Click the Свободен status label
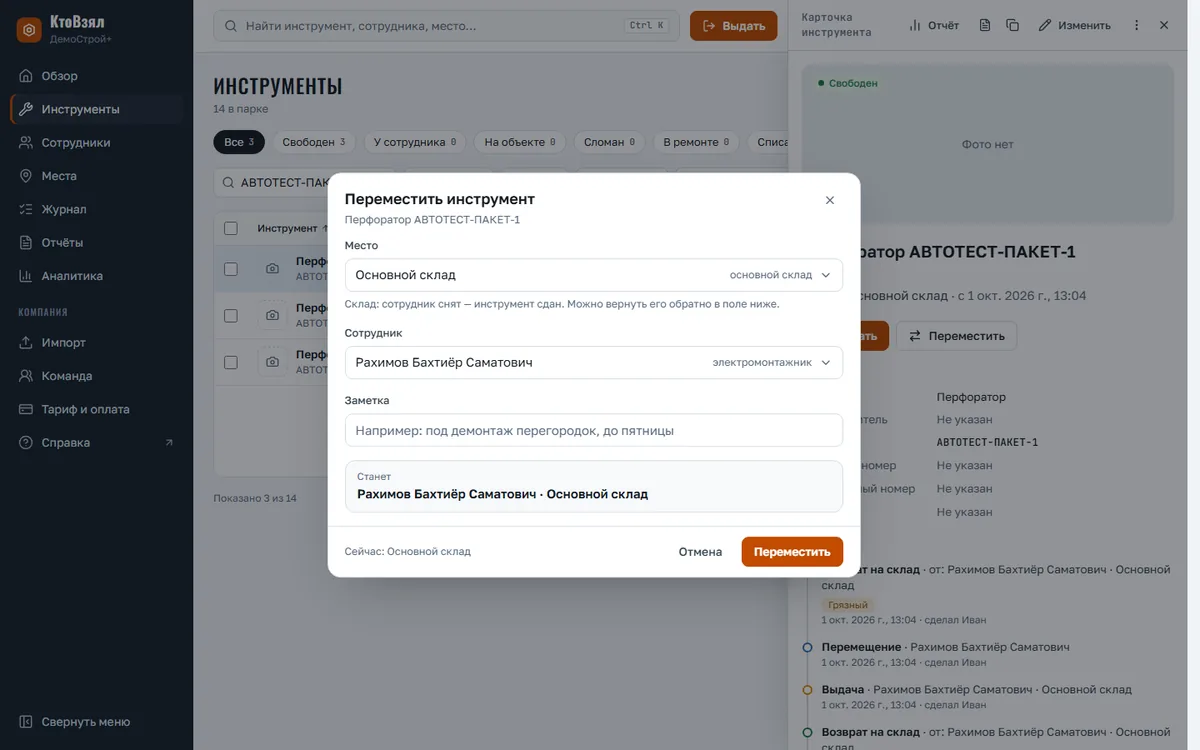The image size is (1200, 750). click(x=848, y=83)
